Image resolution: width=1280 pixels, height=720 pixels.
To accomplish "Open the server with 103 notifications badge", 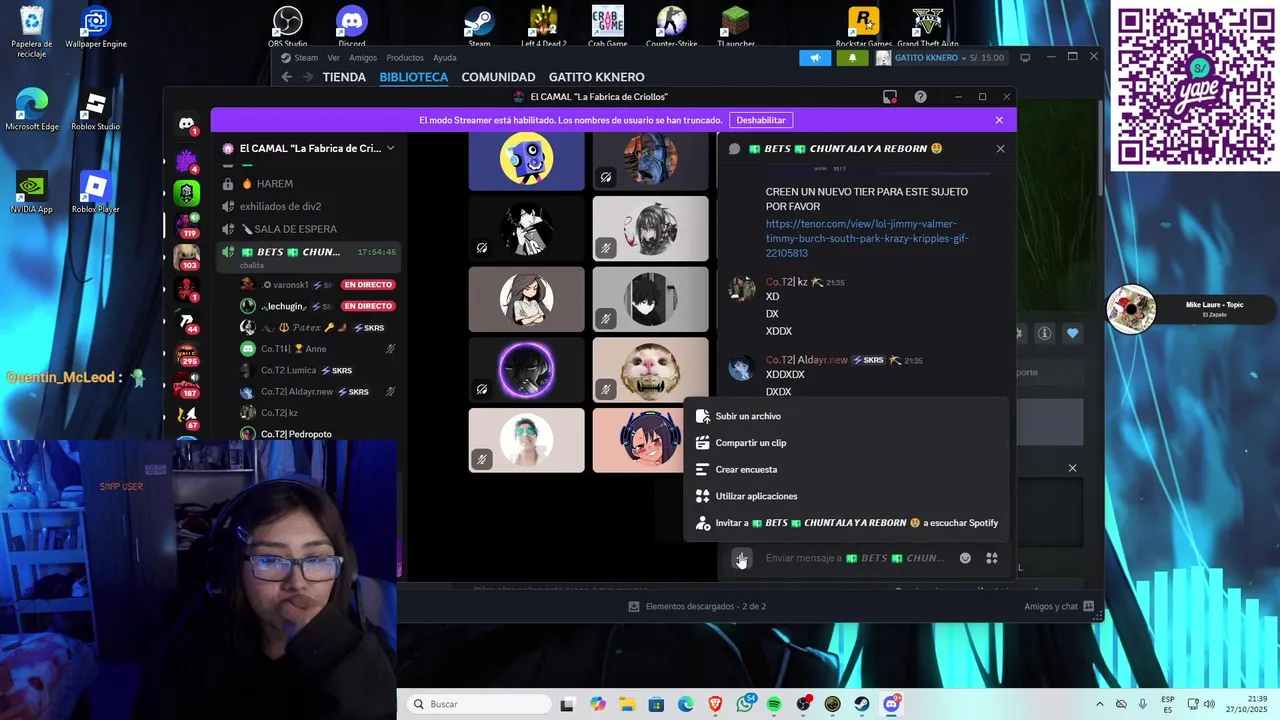I will coord(187,256).
